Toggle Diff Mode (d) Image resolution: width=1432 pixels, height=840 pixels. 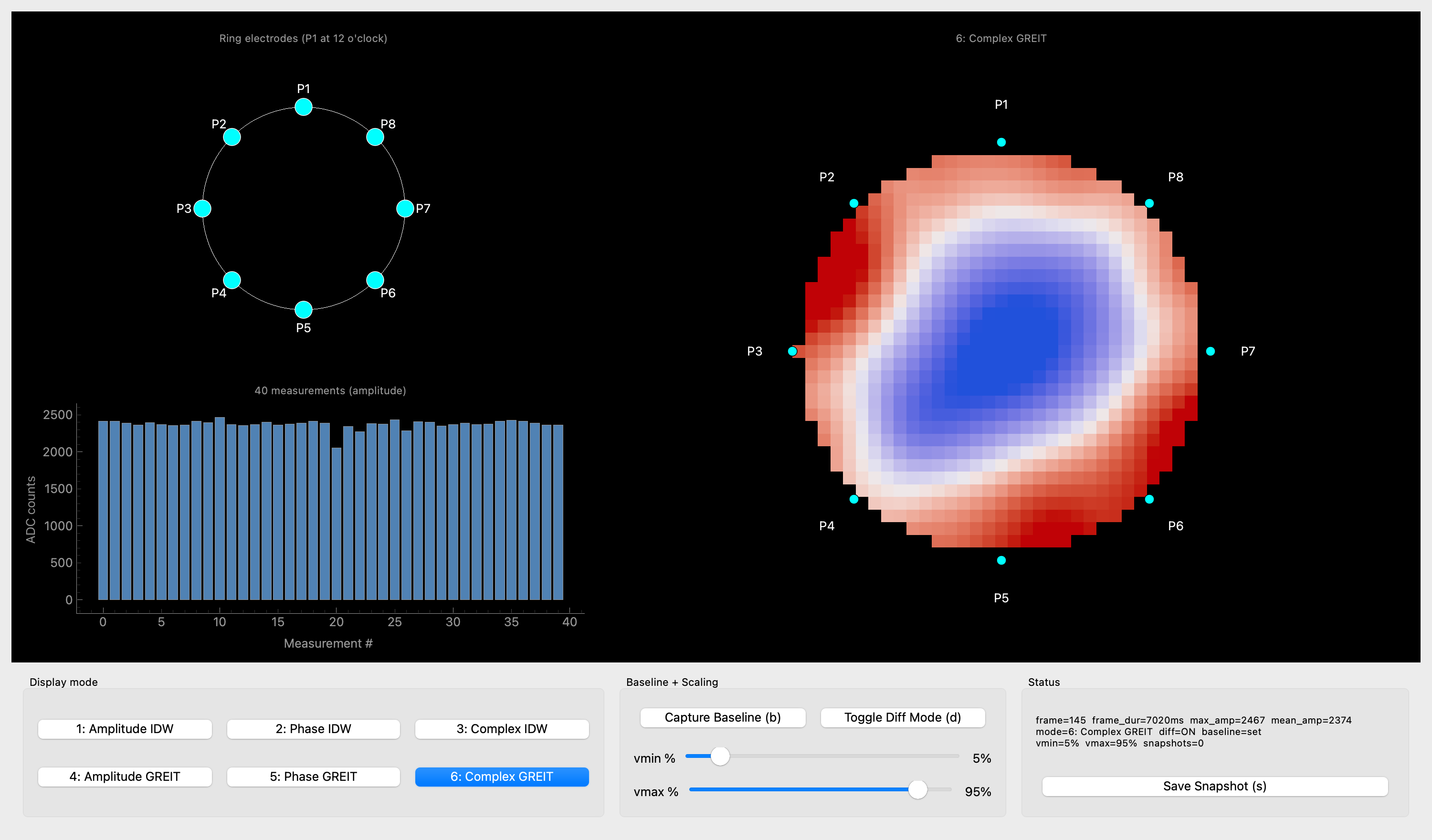(902, 717)
